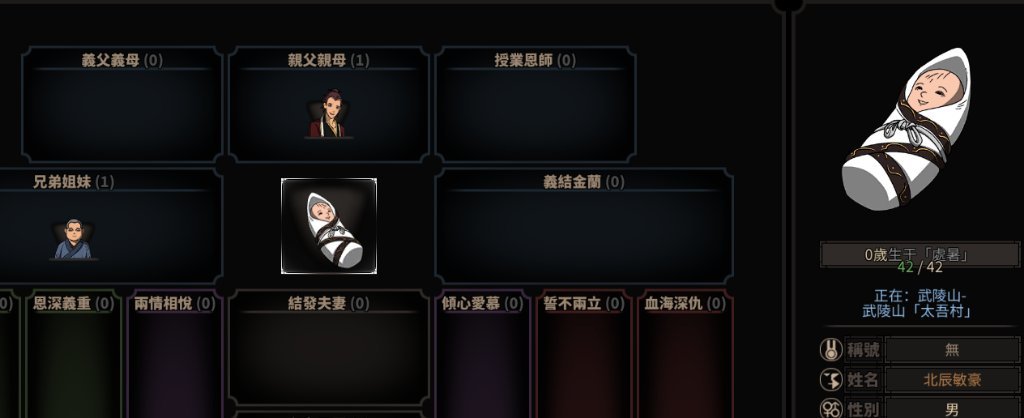Click the location link 武陵山「太吾村」
The image size is (1024, 418).
916,312
